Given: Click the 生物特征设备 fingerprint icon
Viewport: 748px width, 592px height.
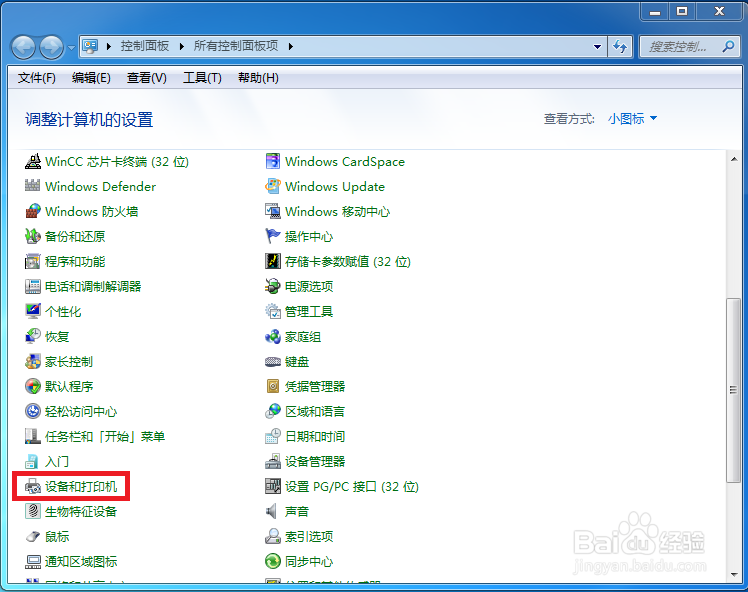Looking at the screenshot, I should click(x=32, y=511).
